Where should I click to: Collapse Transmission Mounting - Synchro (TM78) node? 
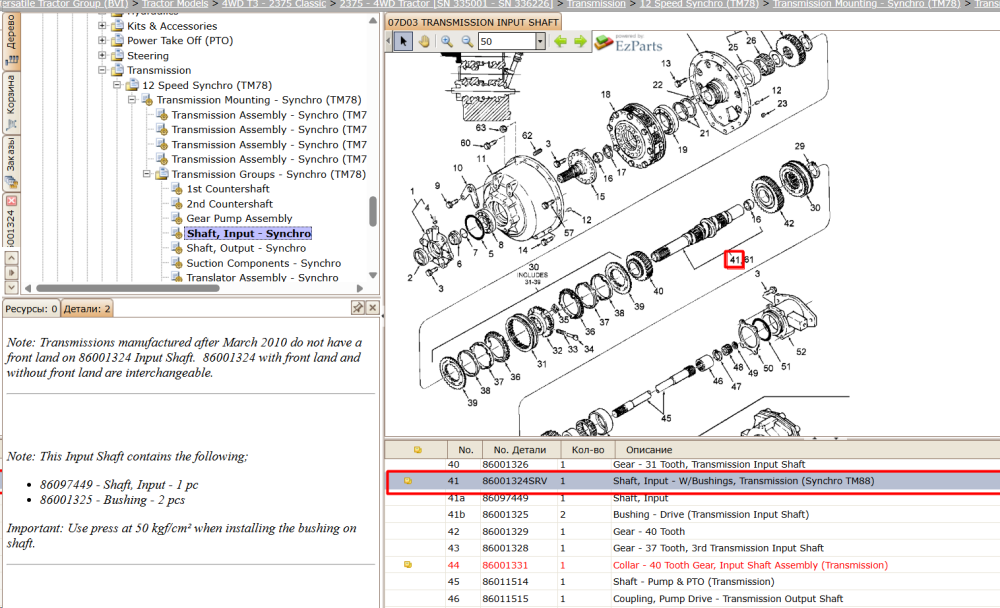point(131,100)
